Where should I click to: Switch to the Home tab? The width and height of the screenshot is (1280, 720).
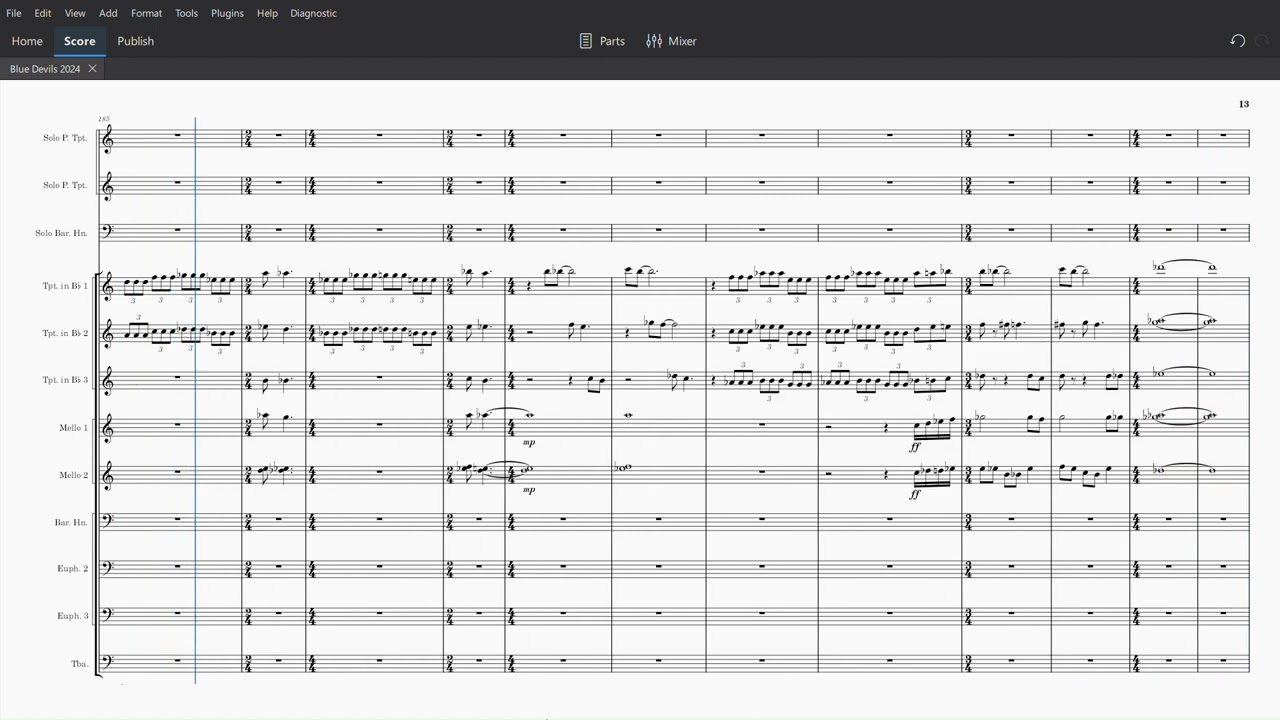pos(27,41)
